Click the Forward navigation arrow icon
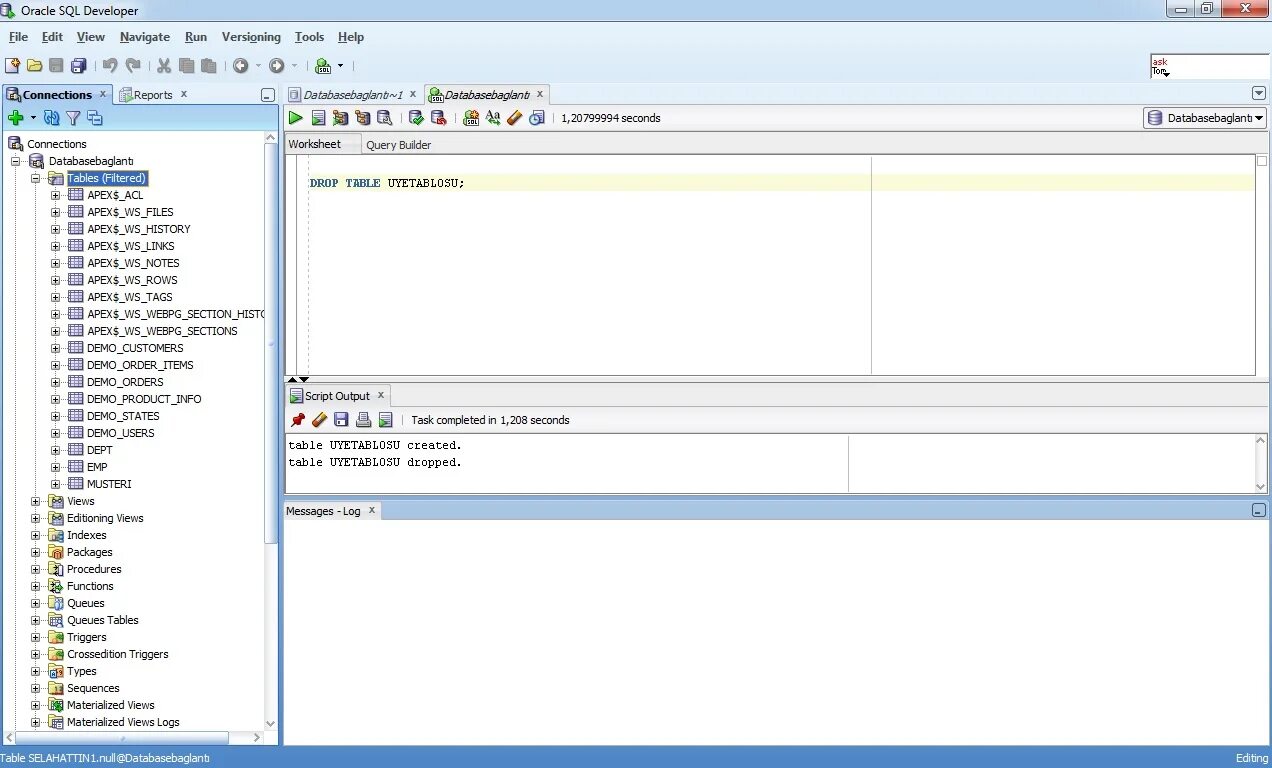The height and width of the screenshot is (768, 1272). point(276,66)
